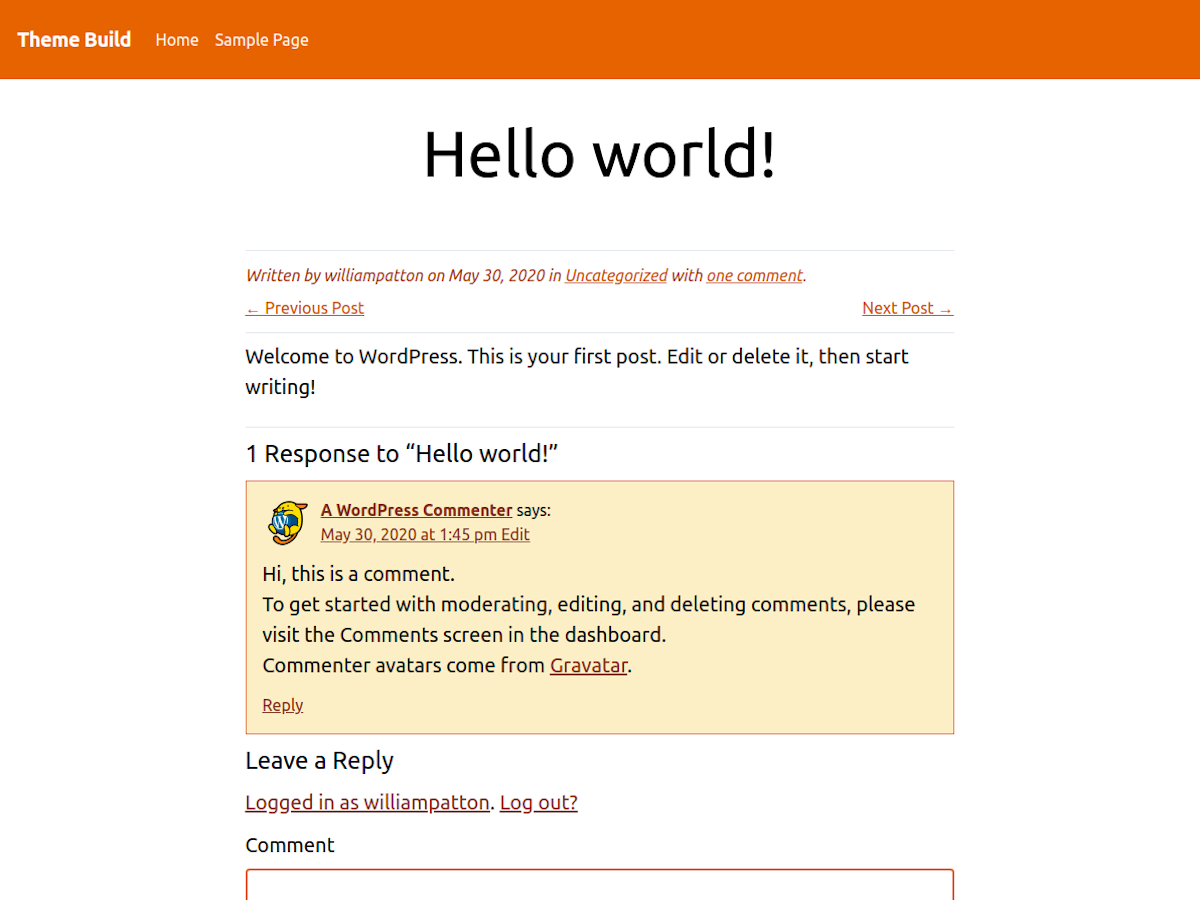Click the 'Hello world!' post title heading

(600, 155)
